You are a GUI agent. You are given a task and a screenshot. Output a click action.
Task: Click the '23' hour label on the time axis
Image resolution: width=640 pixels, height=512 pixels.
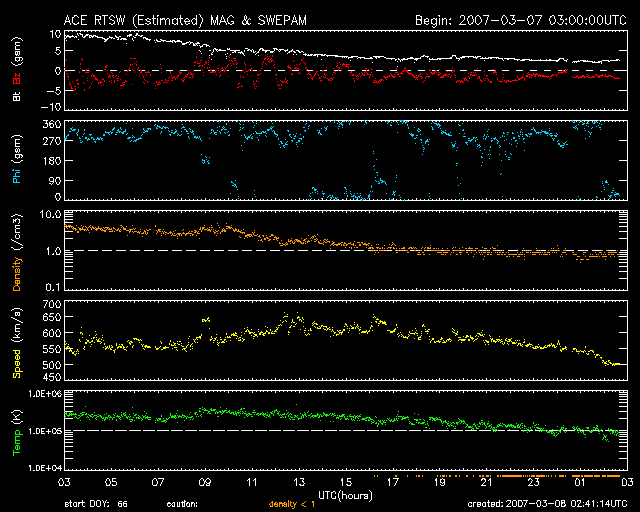tap(533, 482)
